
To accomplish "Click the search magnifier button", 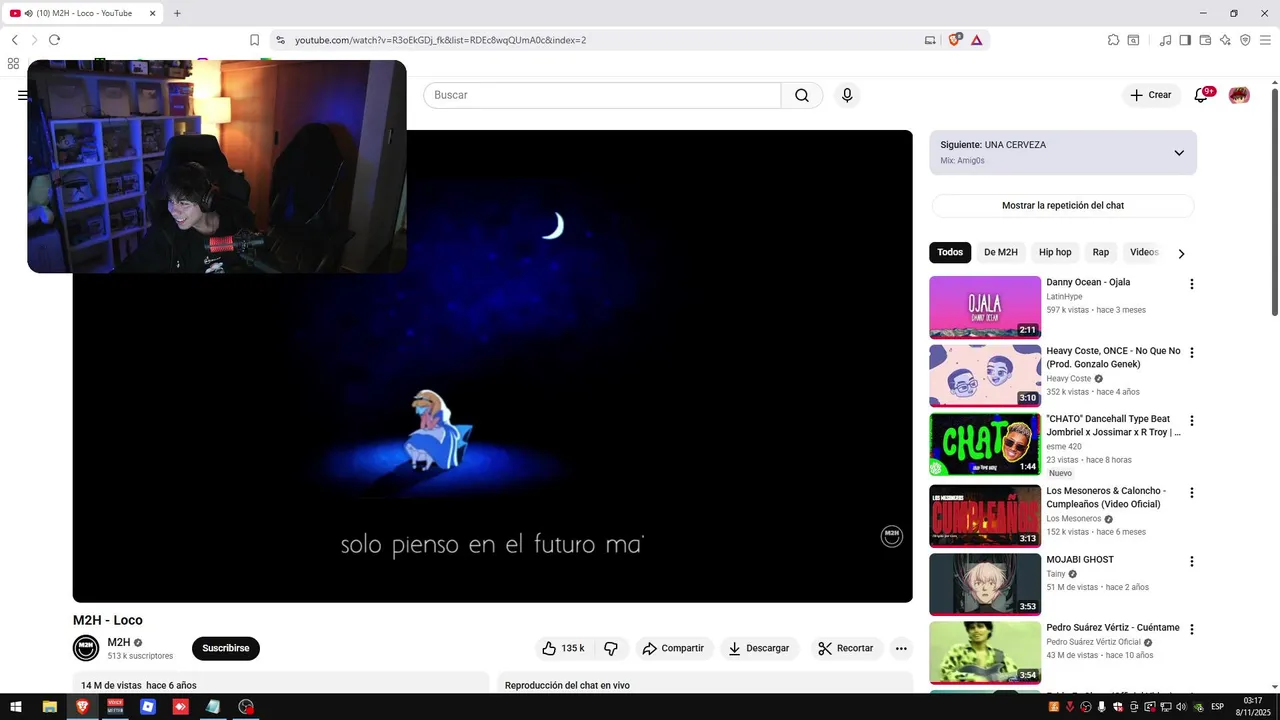I will point(802,95).
